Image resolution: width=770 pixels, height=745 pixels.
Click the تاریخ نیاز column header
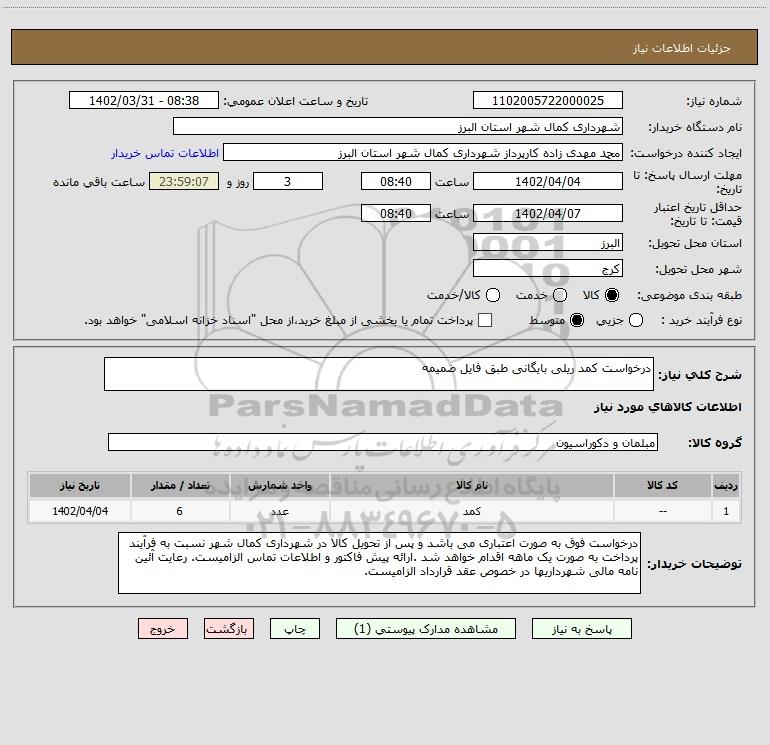(80, 485)
